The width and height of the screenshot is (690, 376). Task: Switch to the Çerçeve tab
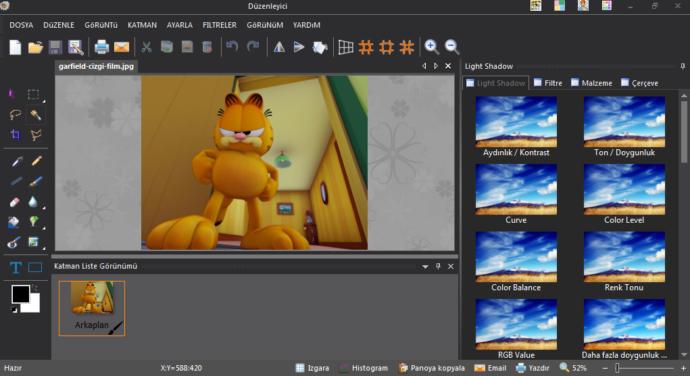640,83
